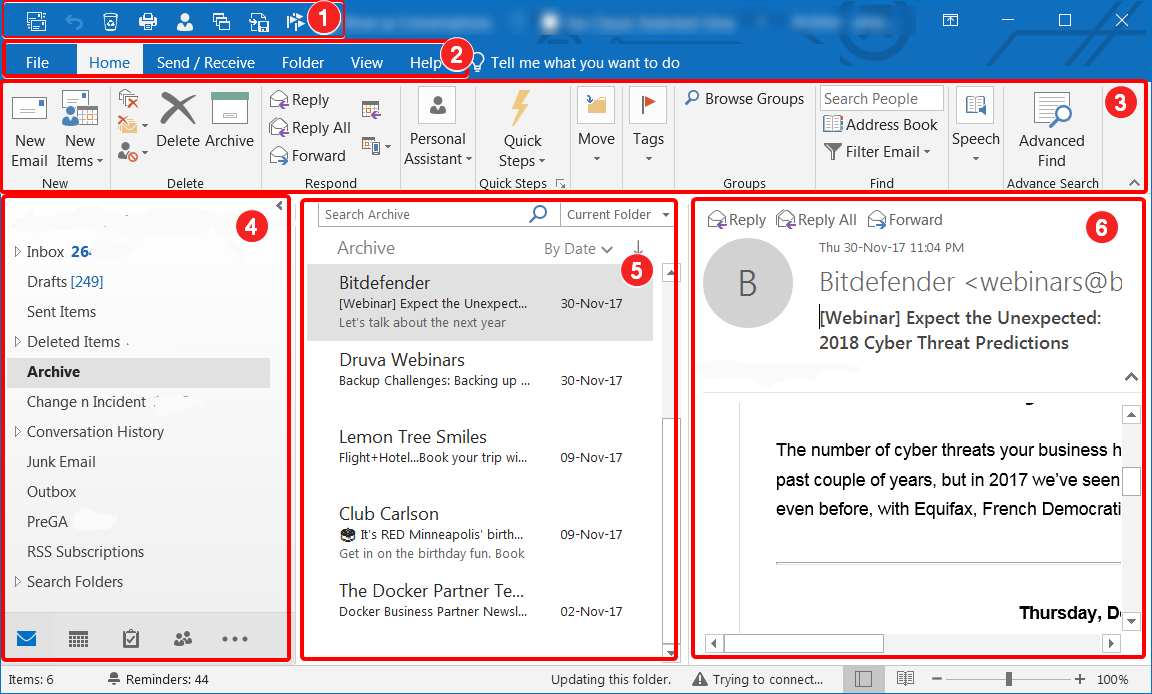Viewport: 1152px width, 694px height.
Task: Click the search magnifier icon
Action: [539, 214]
